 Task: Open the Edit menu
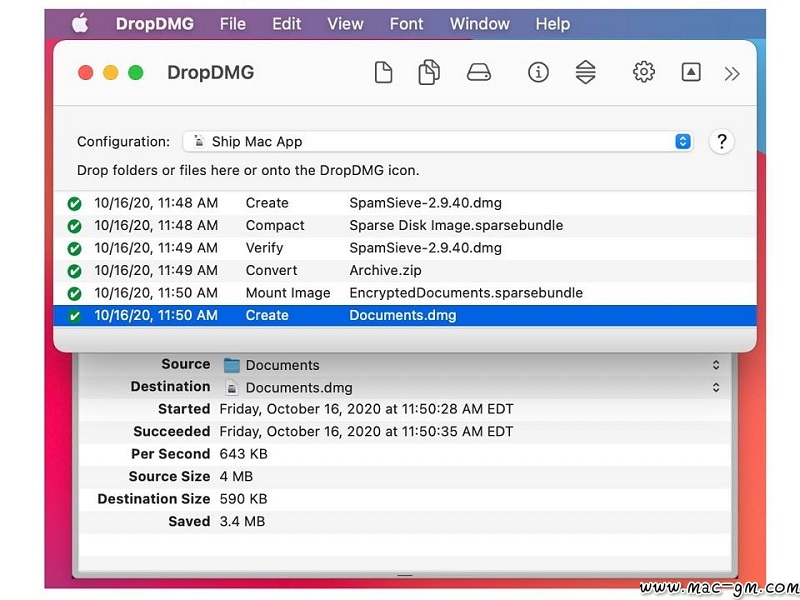click(x=286, y=23)
